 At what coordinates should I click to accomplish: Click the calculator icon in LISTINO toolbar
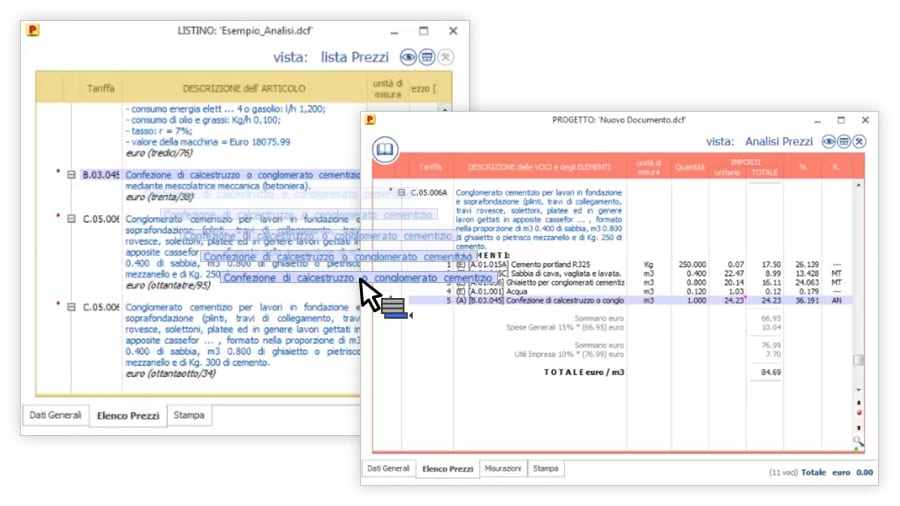pyautogui.click(x=427, y=58)
